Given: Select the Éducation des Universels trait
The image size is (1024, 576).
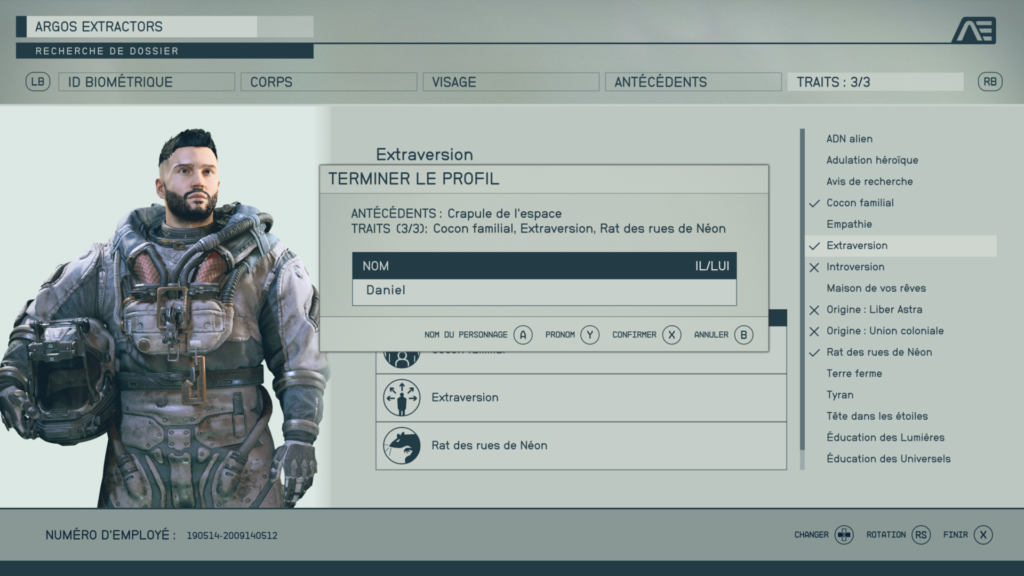Looking at the screenshot, I should click(888, 458).
